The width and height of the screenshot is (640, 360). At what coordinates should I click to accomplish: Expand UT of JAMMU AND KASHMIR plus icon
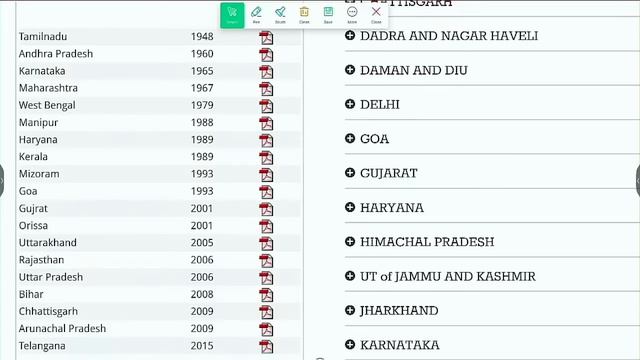(350, 276)
